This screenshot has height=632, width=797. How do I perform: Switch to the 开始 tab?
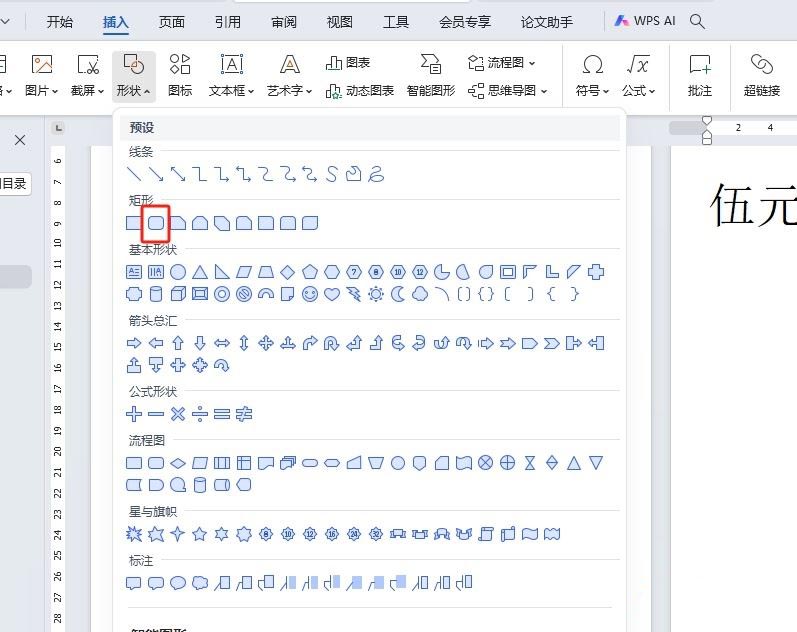point(59,22)
